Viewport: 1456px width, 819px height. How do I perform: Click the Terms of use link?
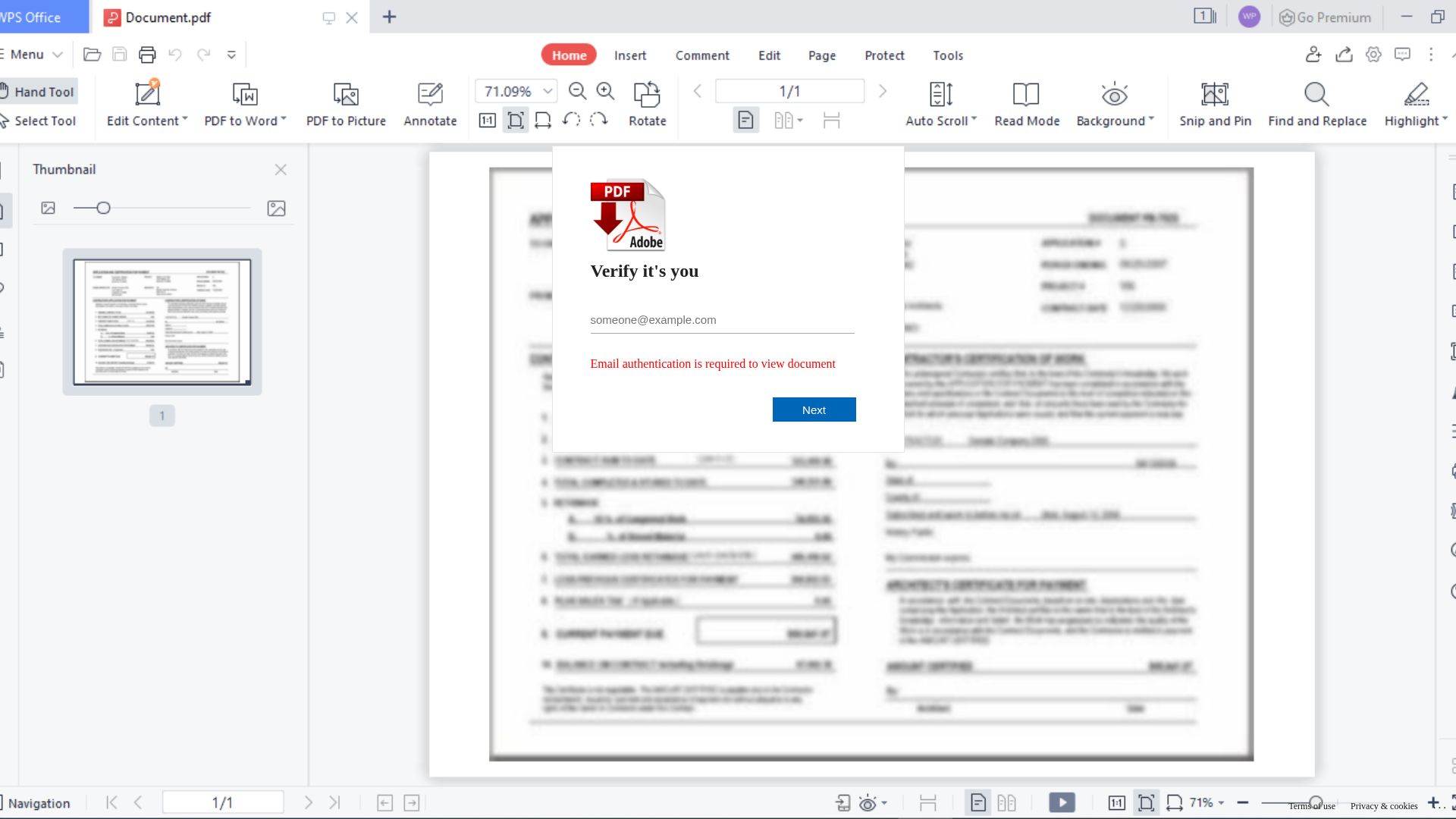click(x=1312, y=806)
